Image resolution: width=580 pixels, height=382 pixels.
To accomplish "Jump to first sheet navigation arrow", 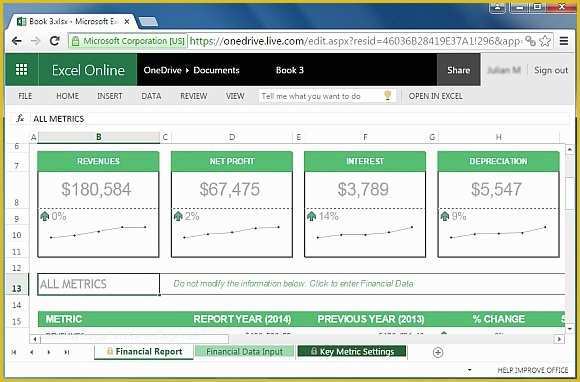I will [14, 352].
